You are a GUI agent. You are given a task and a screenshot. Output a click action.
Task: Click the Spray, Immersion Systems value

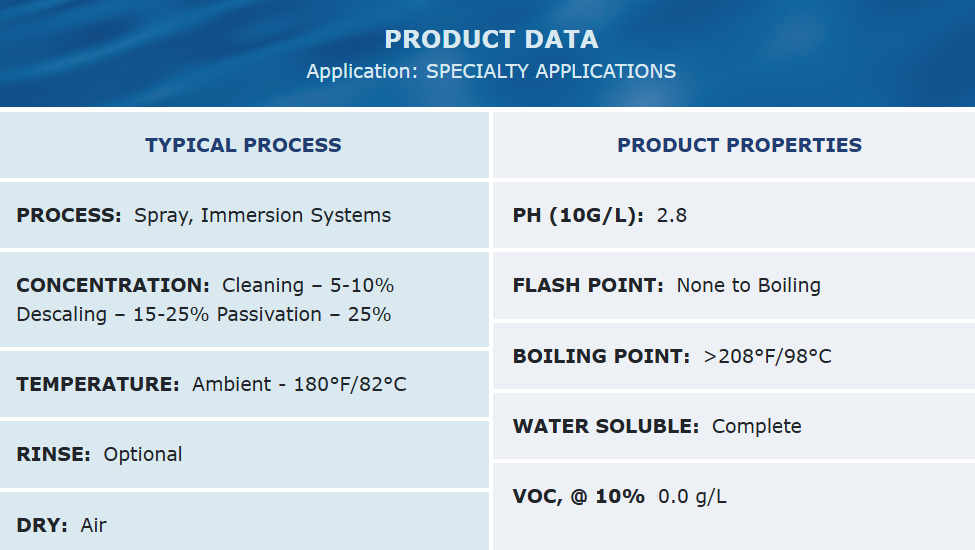(x=262, y=215)
